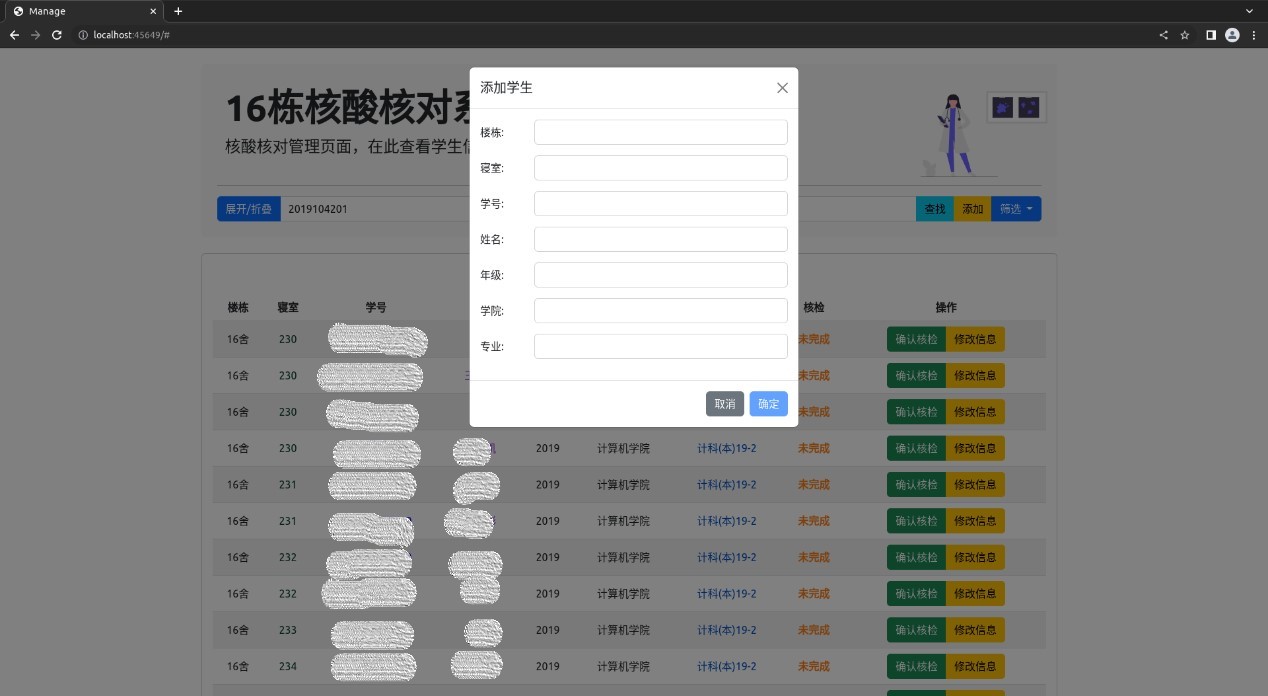The height and width of the screenshot is (696, 1268).
Task: Select the 姓名 text box
Action: pos(660,240)
